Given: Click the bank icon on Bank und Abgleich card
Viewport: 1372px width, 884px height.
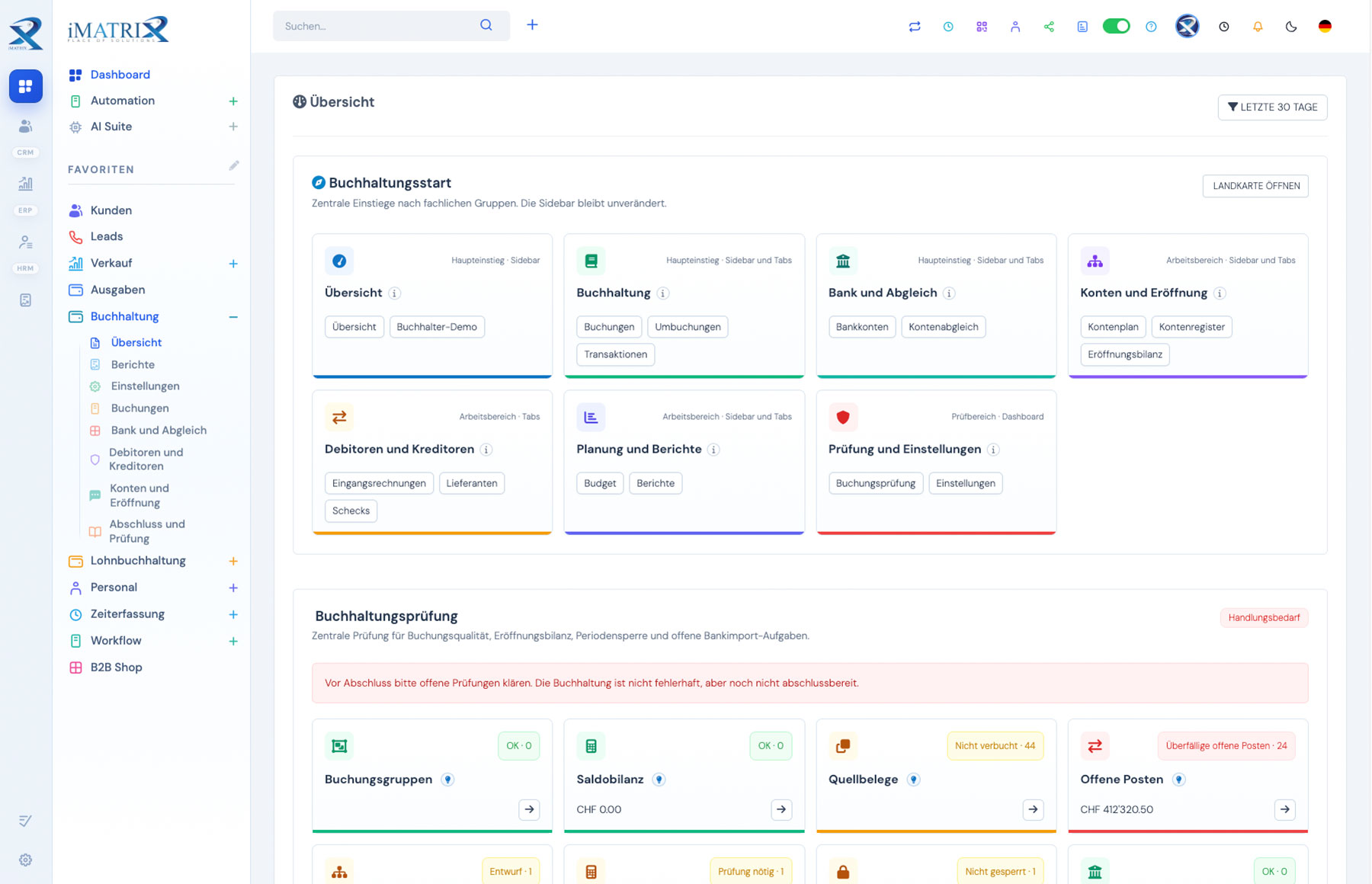Looking at the screenshot, I should 843,261.
